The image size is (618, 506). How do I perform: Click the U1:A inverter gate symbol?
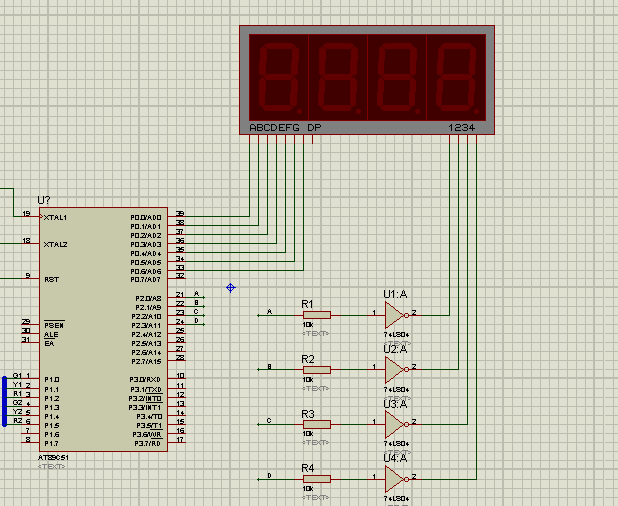395,315
